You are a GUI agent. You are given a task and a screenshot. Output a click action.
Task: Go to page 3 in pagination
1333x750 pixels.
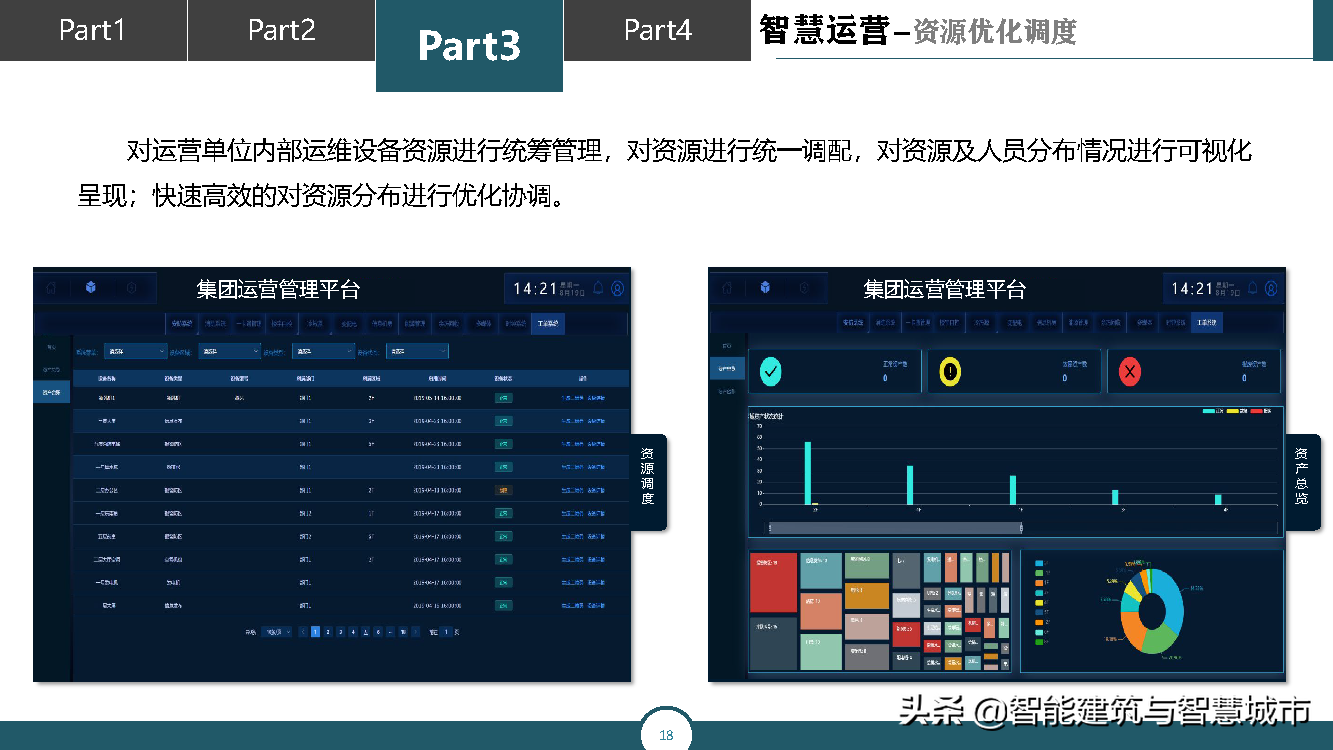tap(341, 632)
